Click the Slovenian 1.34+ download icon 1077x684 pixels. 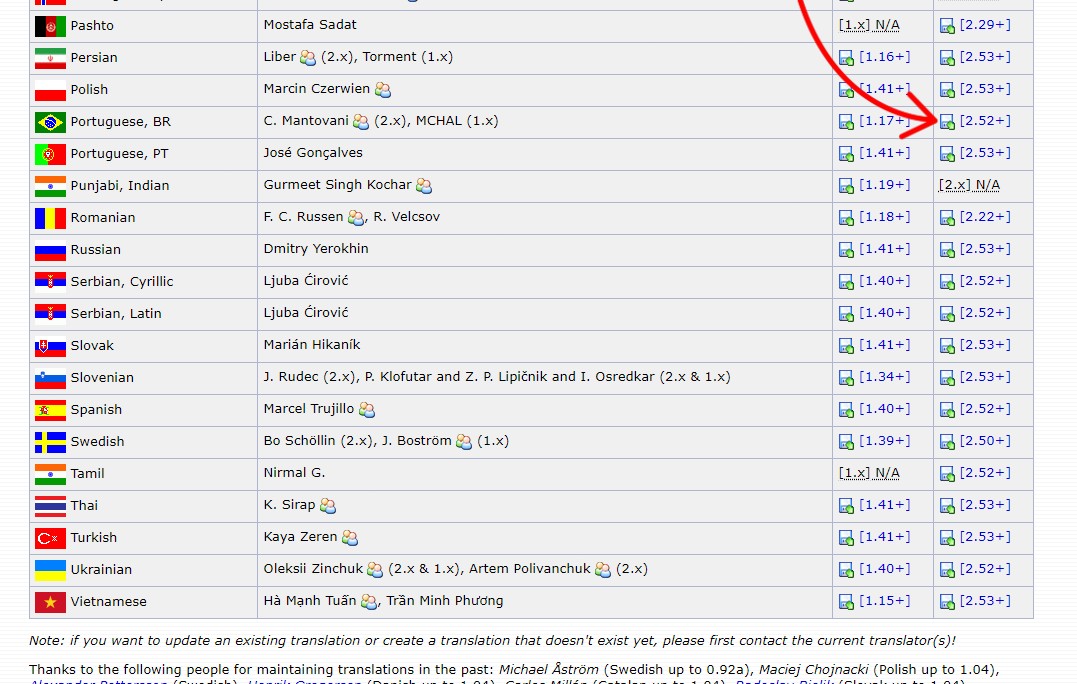(x=846, y=378)
